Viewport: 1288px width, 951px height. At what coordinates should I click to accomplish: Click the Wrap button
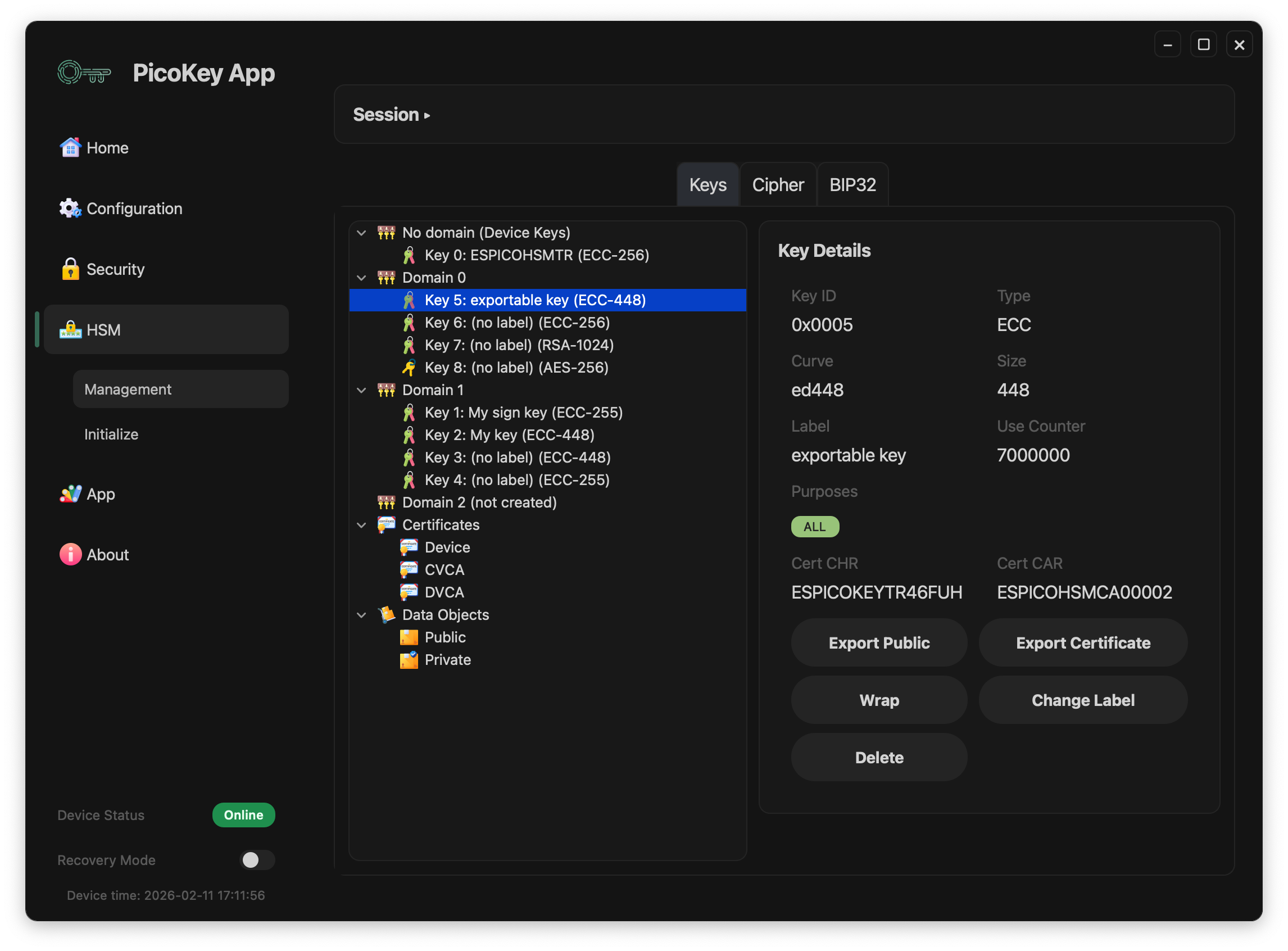(x=879, y=700)
